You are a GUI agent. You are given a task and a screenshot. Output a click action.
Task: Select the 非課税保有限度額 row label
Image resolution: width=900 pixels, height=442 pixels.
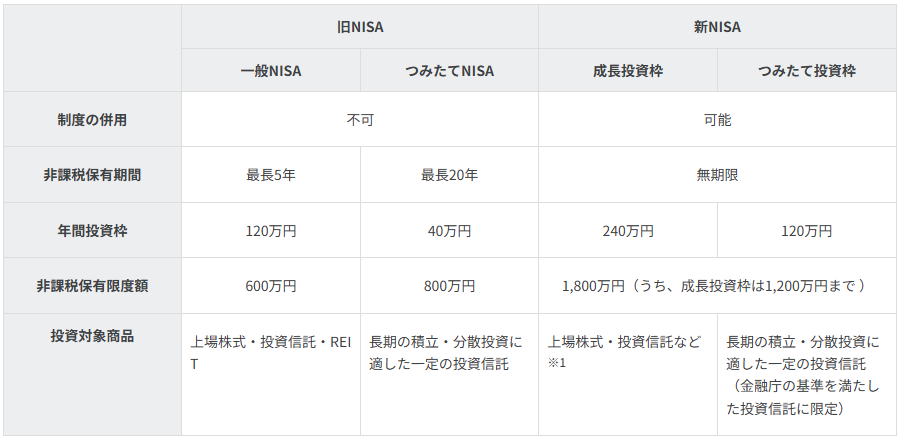click(92, 286)
